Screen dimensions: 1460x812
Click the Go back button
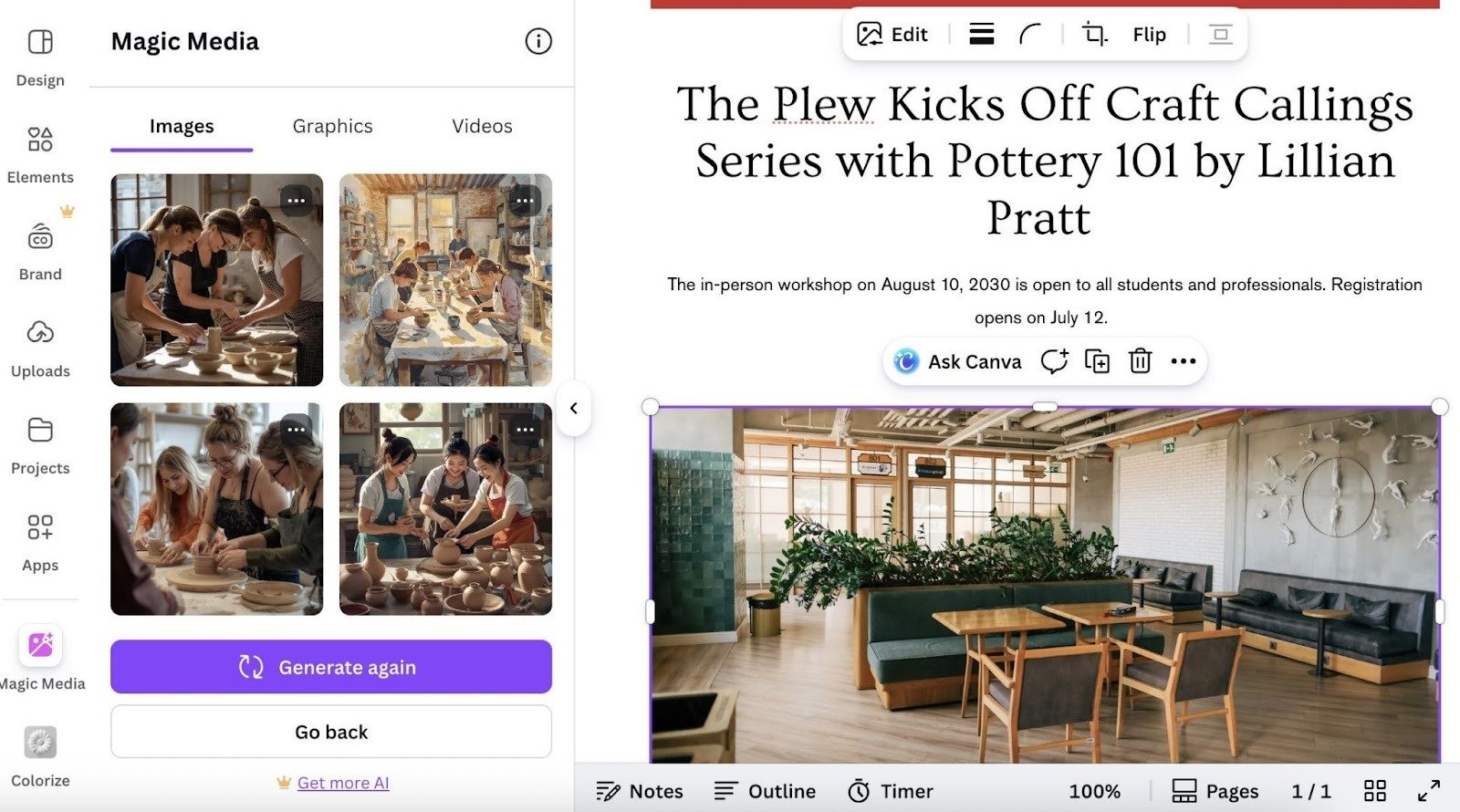[x=330, y=731]
